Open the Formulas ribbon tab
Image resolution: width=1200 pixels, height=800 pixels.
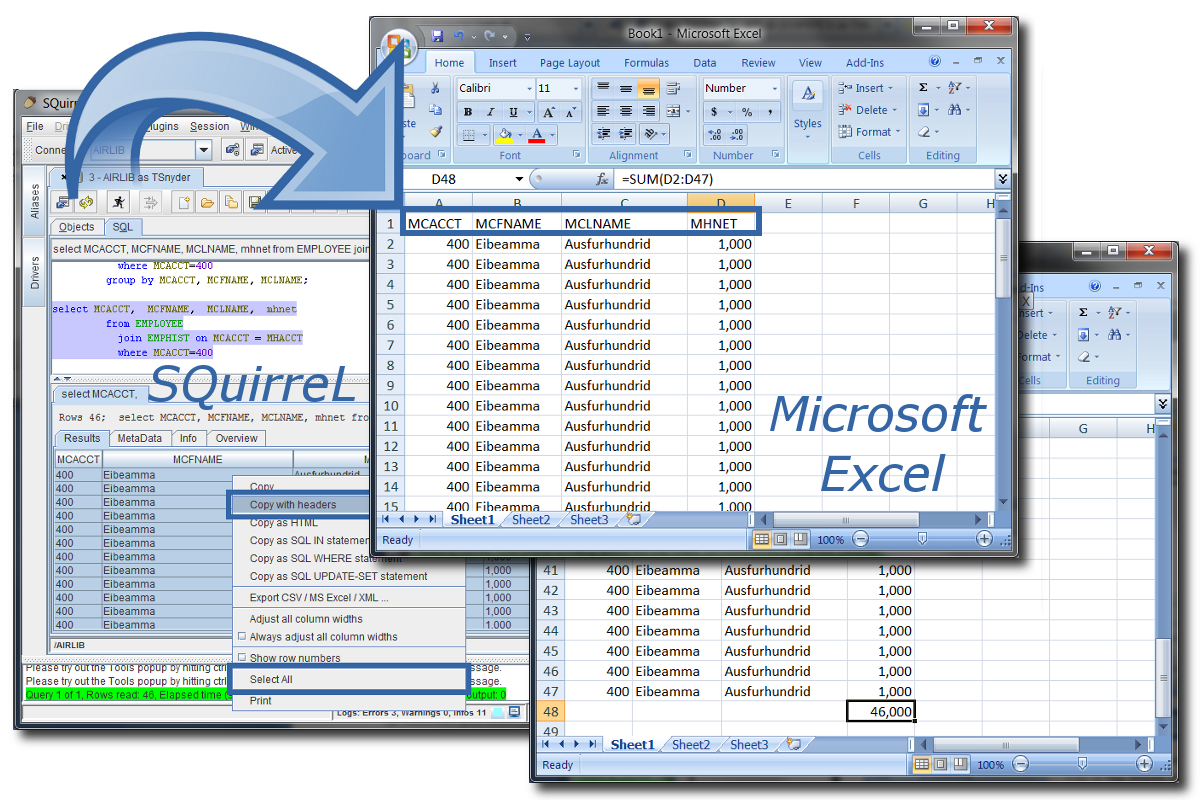tap(647, 62)
